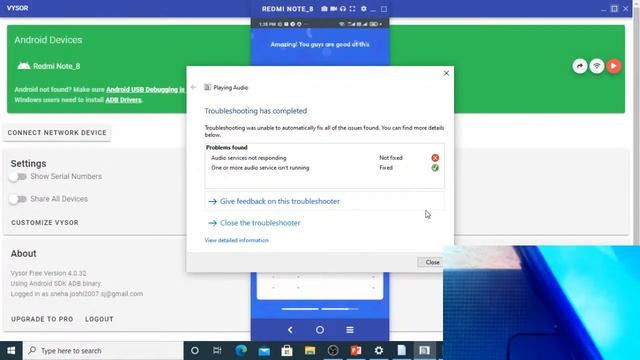Take a screenshot with the camera icon
This screenshot has width=640, height=360.
(324, 9)
